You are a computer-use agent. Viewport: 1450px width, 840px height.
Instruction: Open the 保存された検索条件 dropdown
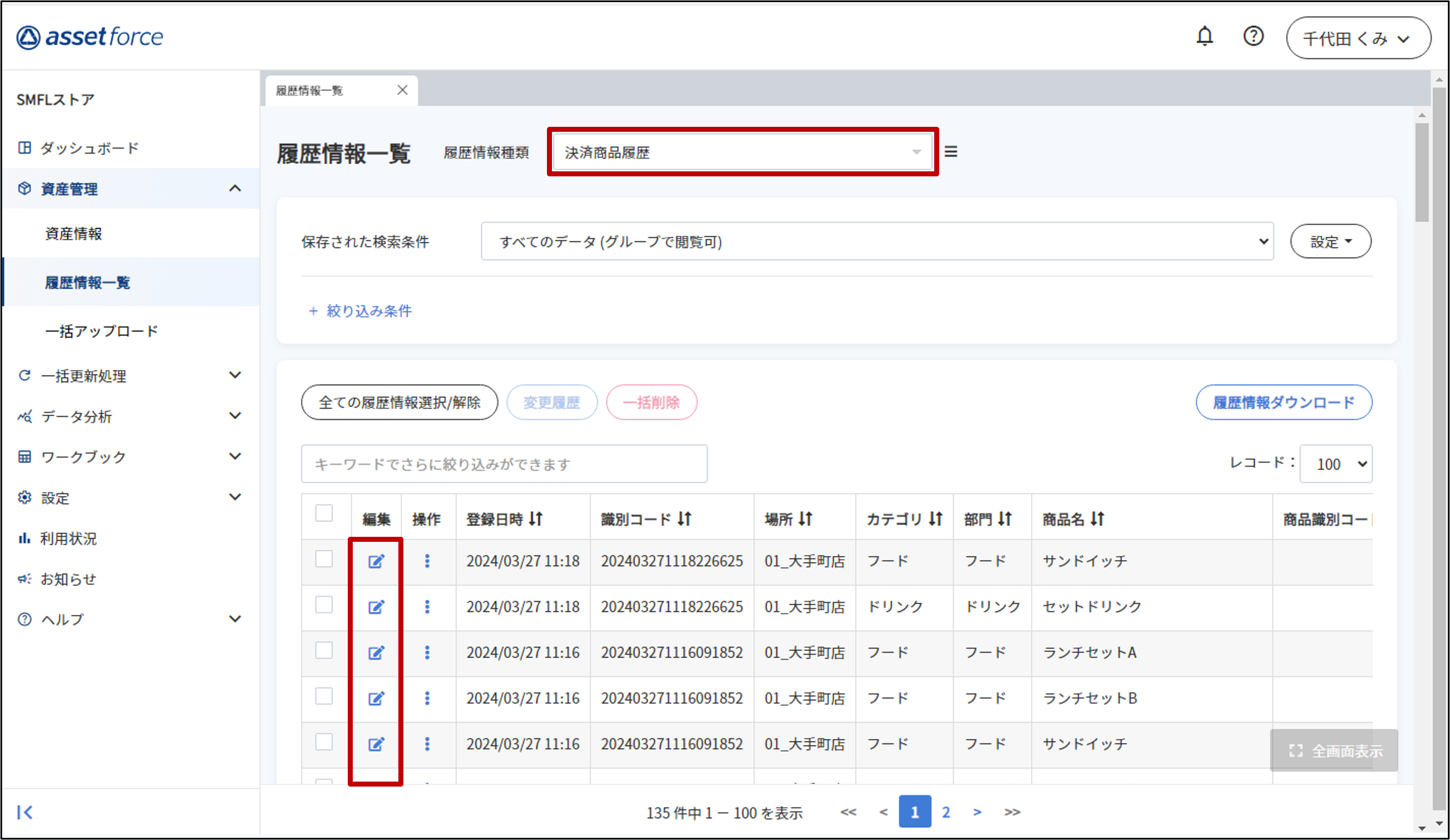[877, 241]
